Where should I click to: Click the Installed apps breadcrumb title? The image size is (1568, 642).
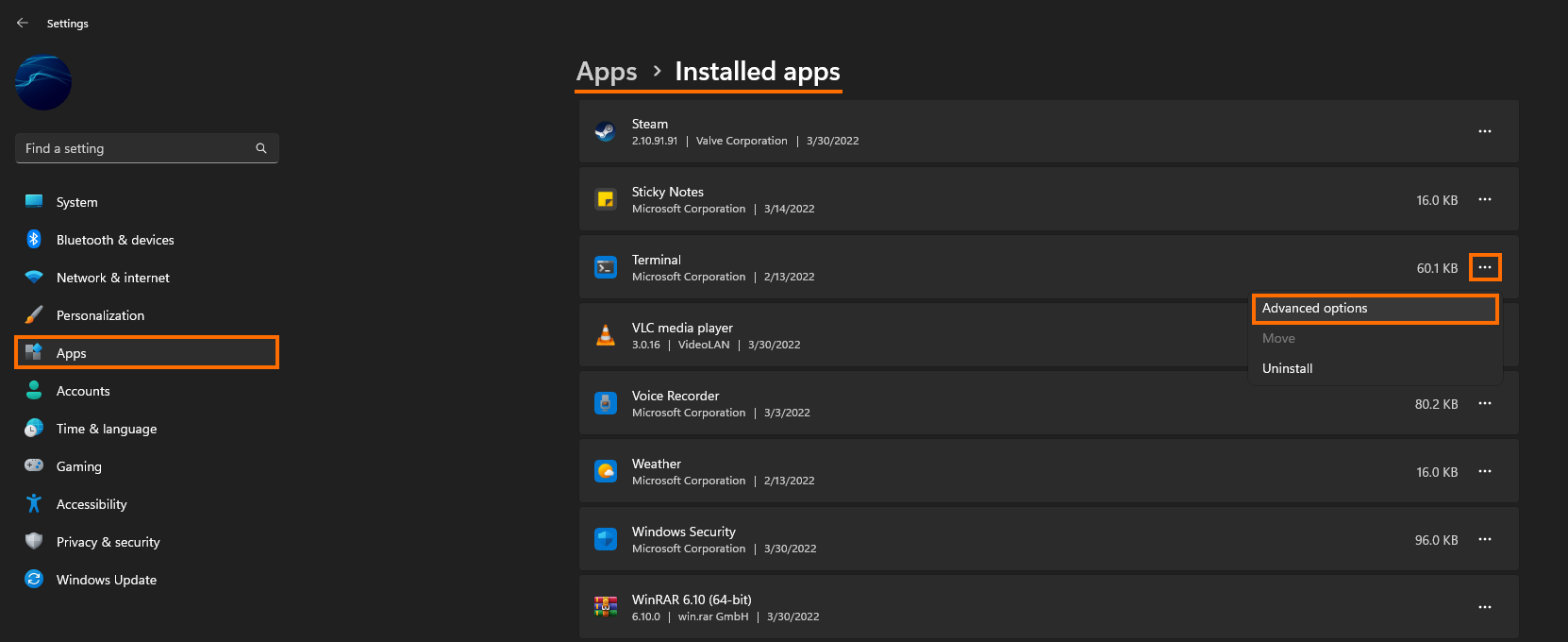pyautogui.click(x=758, y=72)
